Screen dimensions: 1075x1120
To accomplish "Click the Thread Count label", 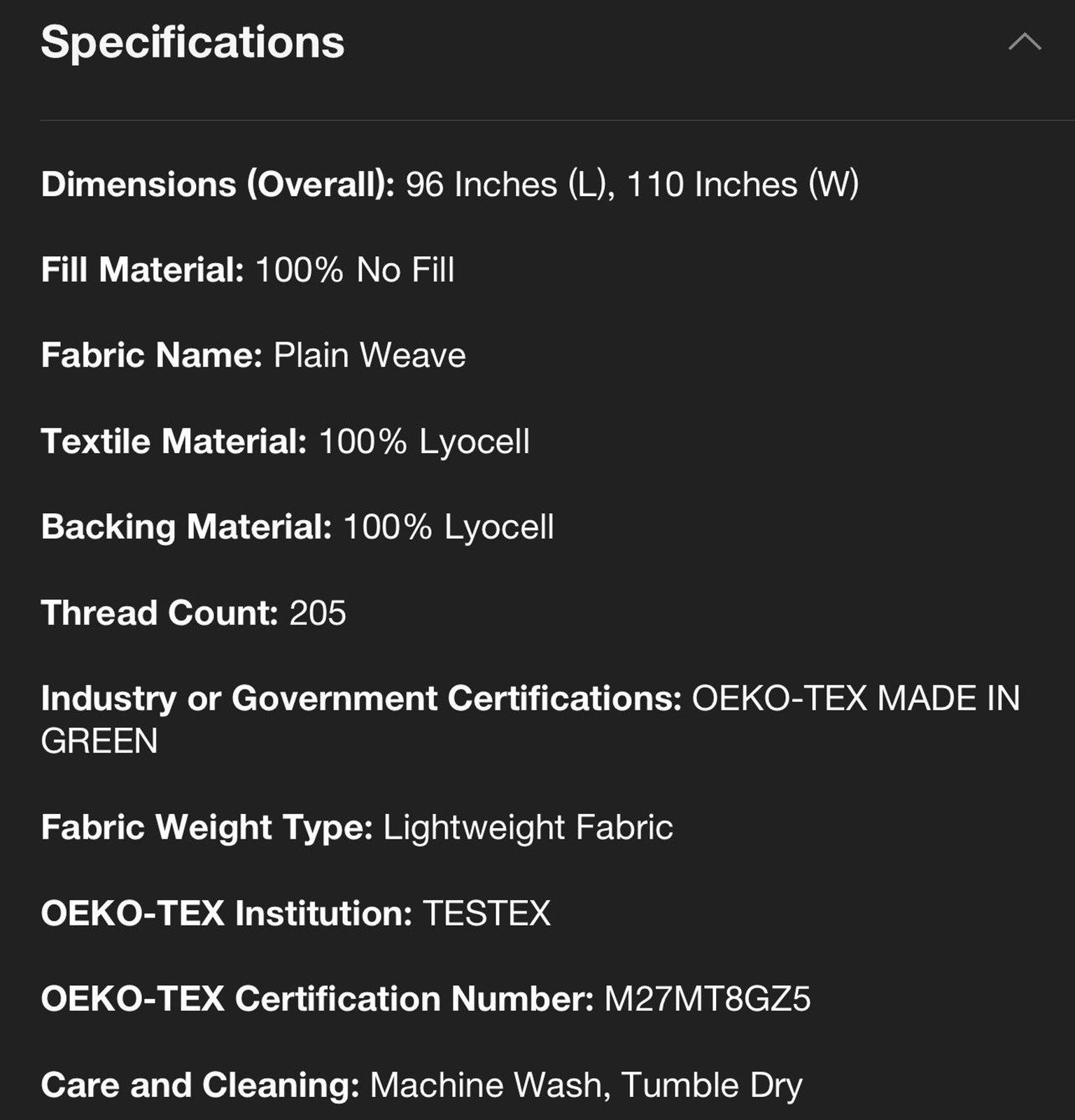I will (x=160, y=613).
